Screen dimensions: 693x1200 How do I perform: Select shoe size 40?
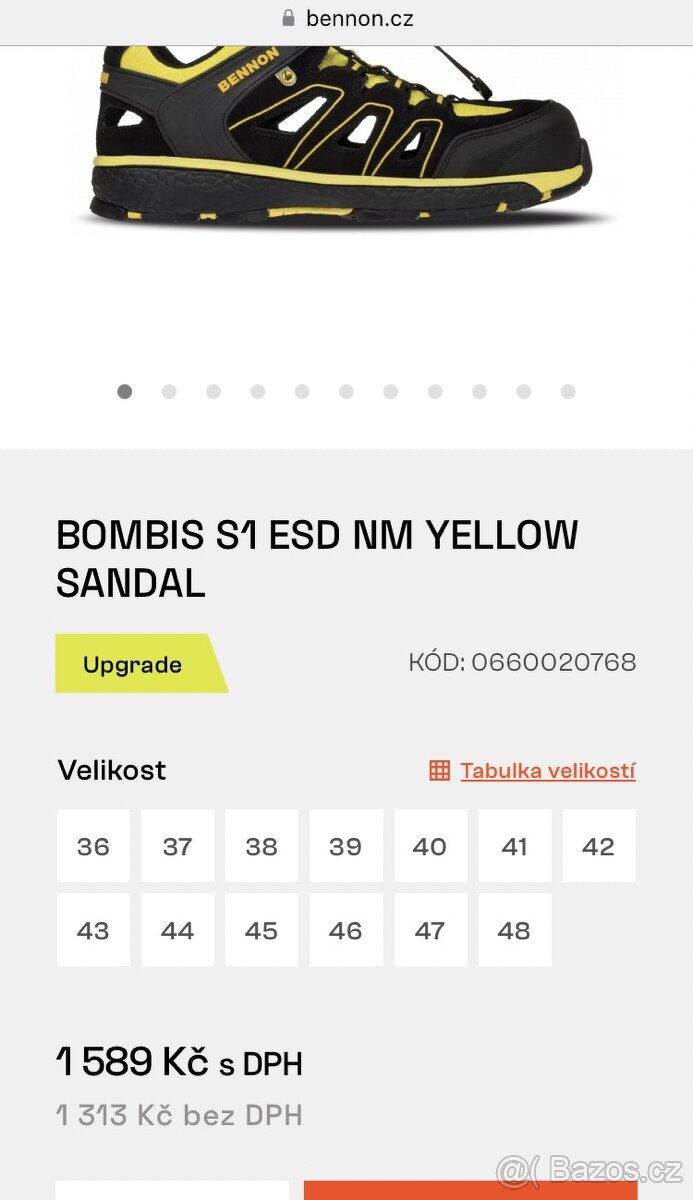(x=430, y=846)
